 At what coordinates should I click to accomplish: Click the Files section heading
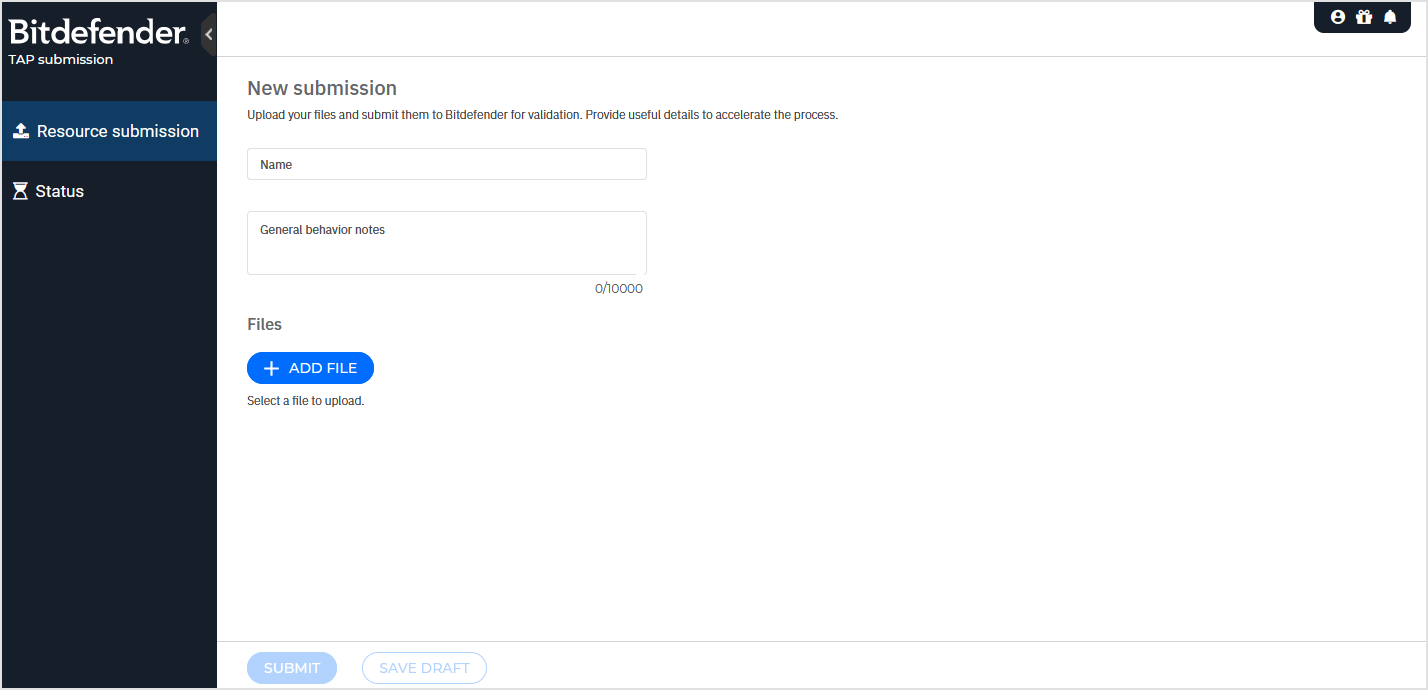[264, 324]
